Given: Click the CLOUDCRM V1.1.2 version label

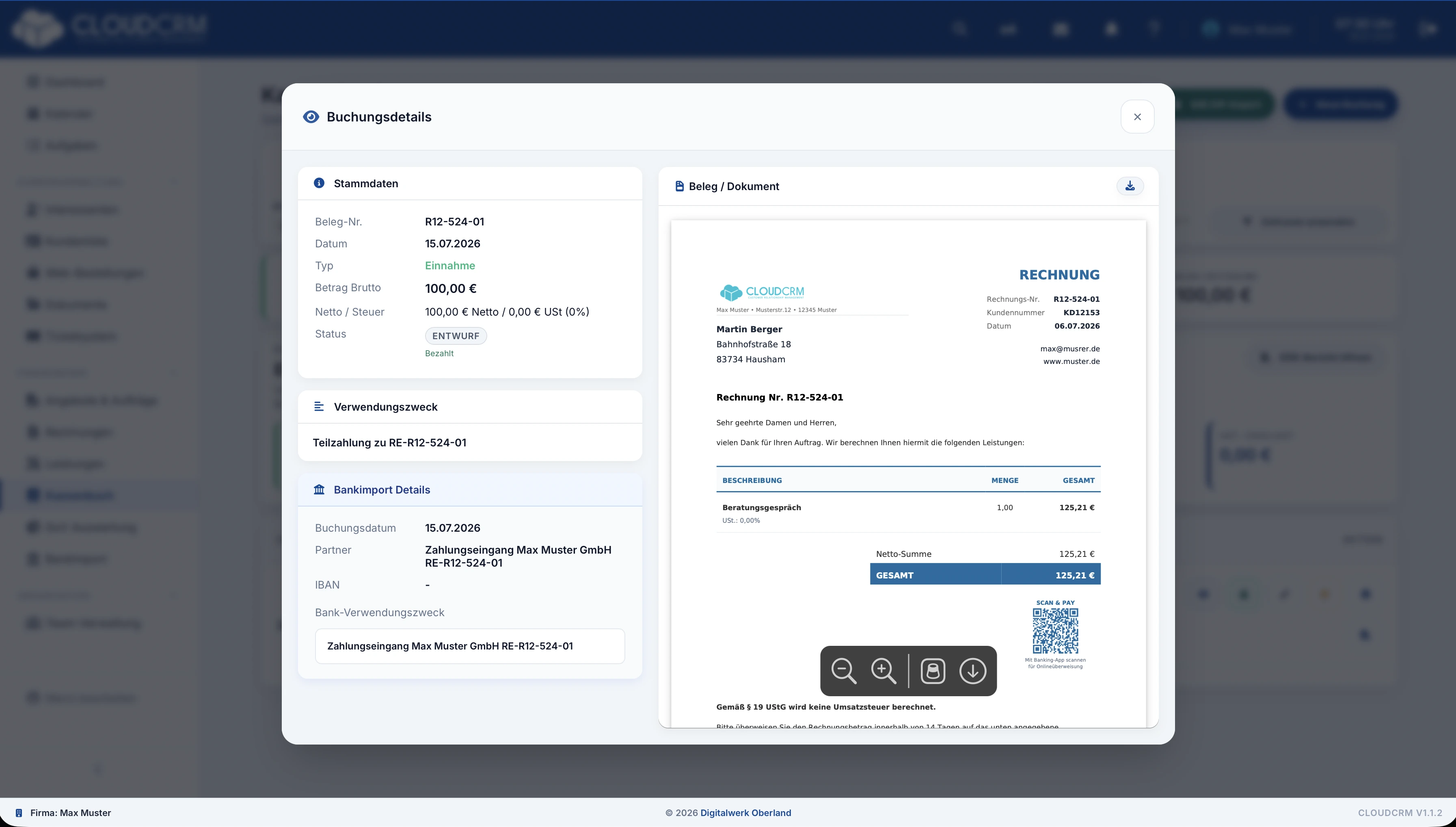Looking at the screenshot, I should click(x=1400, y=813).
